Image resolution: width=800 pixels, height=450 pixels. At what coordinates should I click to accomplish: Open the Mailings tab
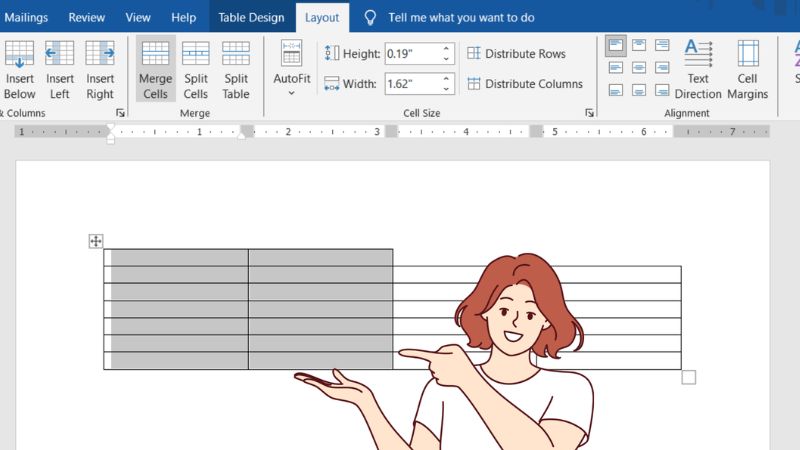tap(26, 17)
